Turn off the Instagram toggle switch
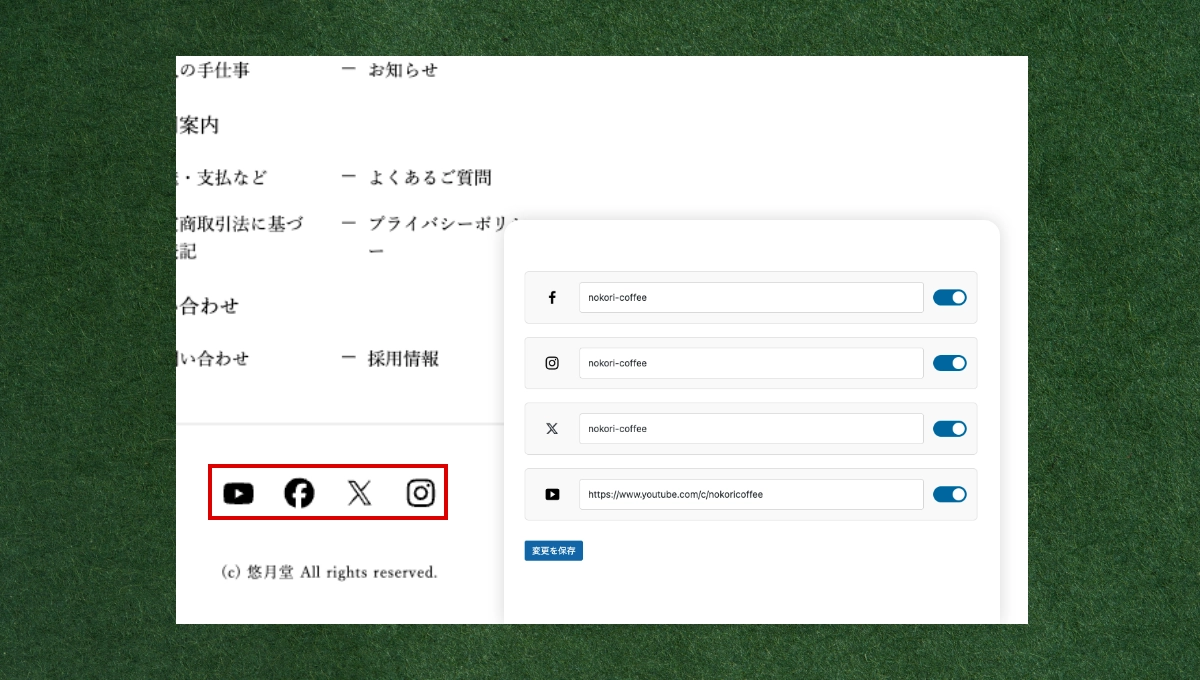Viewport: 1200px width, 680px height. pos(949,363)
